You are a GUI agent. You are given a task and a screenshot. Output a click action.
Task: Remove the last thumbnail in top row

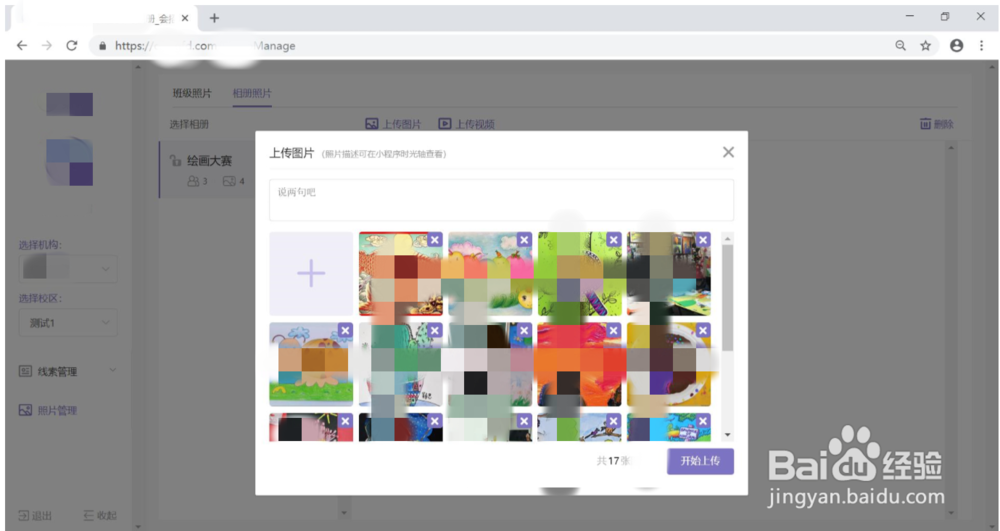click(x=703, y=240)
